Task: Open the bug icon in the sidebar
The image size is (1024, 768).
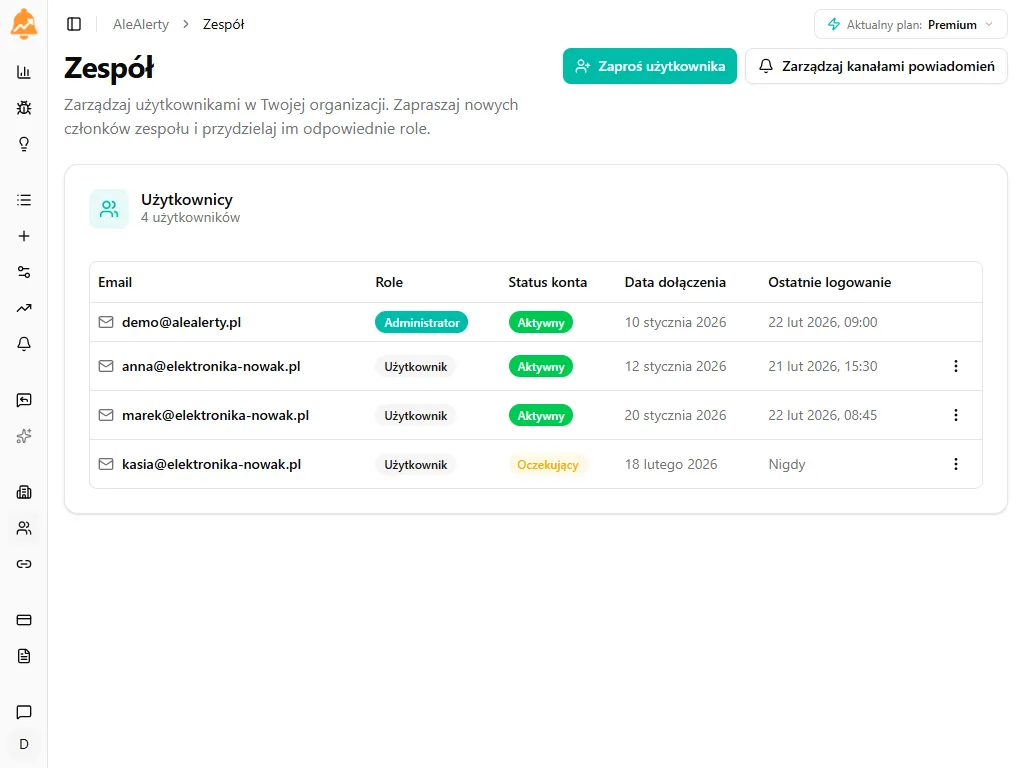Action: click(x=24, y=108)
